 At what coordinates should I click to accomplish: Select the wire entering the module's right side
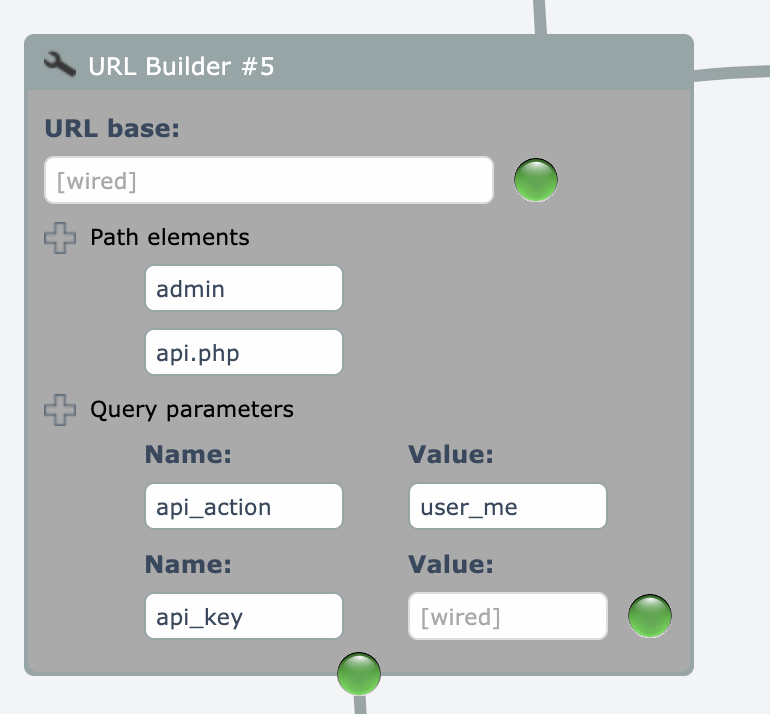tap(732, 74)
